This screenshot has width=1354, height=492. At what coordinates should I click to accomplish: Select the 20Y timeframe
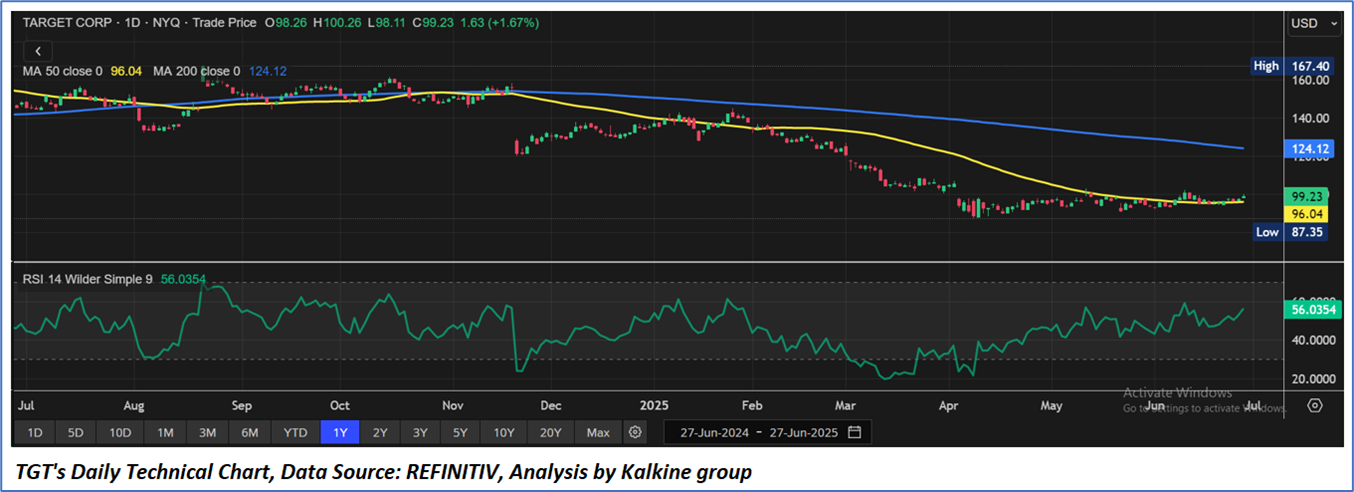point(550,433)
